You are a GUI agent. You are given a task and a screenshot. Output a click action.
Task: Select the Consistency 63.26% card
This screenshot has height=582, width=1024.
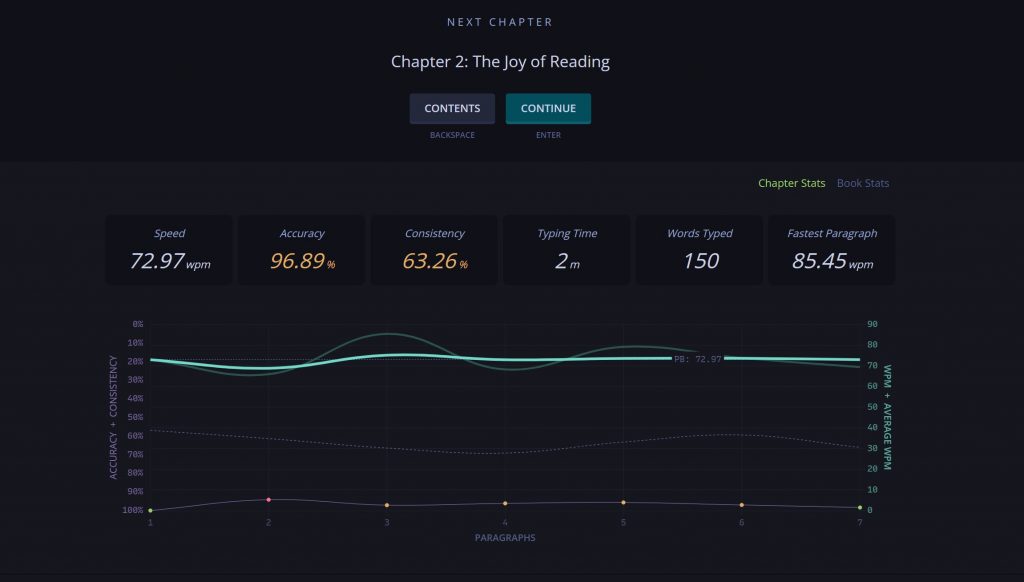[434, 250]
